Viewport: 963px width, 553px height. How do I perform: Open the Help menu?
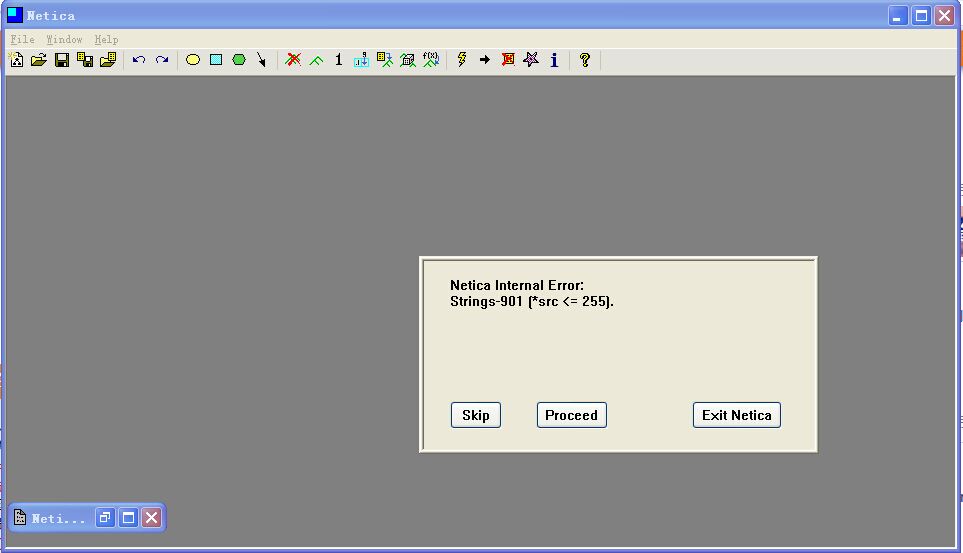point(106,39)
